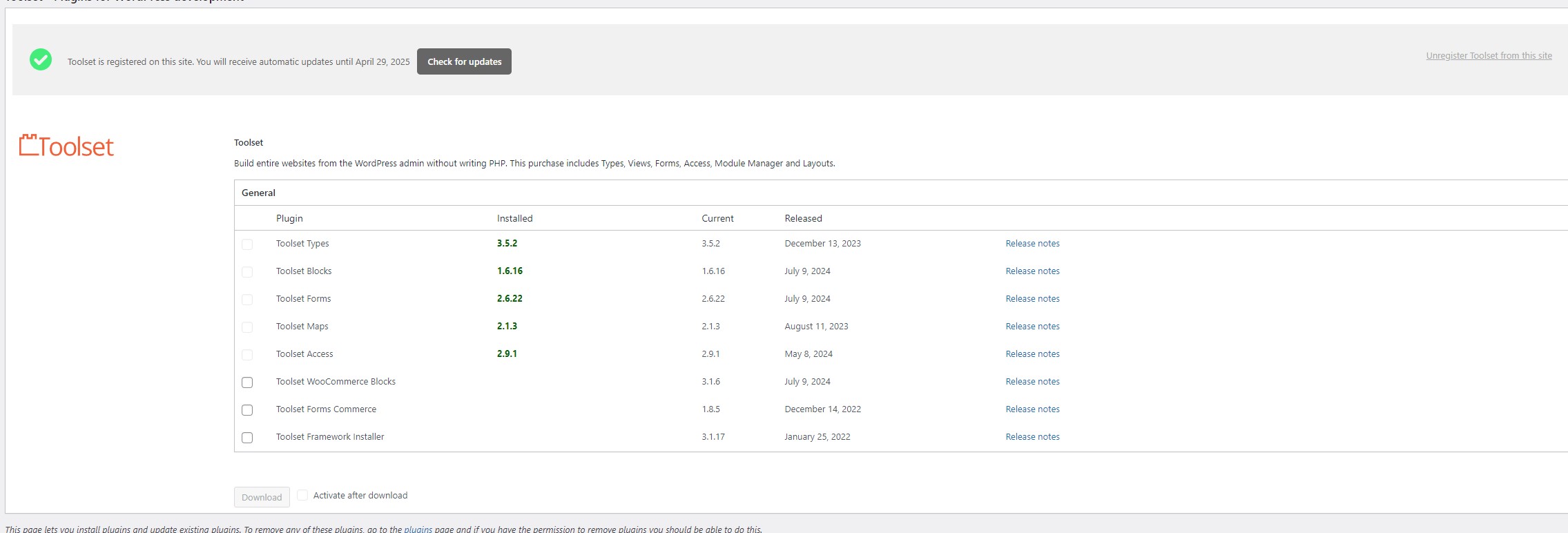
Task: Click the Toolset Forms plugin name
Action: (x=303, y=299)
